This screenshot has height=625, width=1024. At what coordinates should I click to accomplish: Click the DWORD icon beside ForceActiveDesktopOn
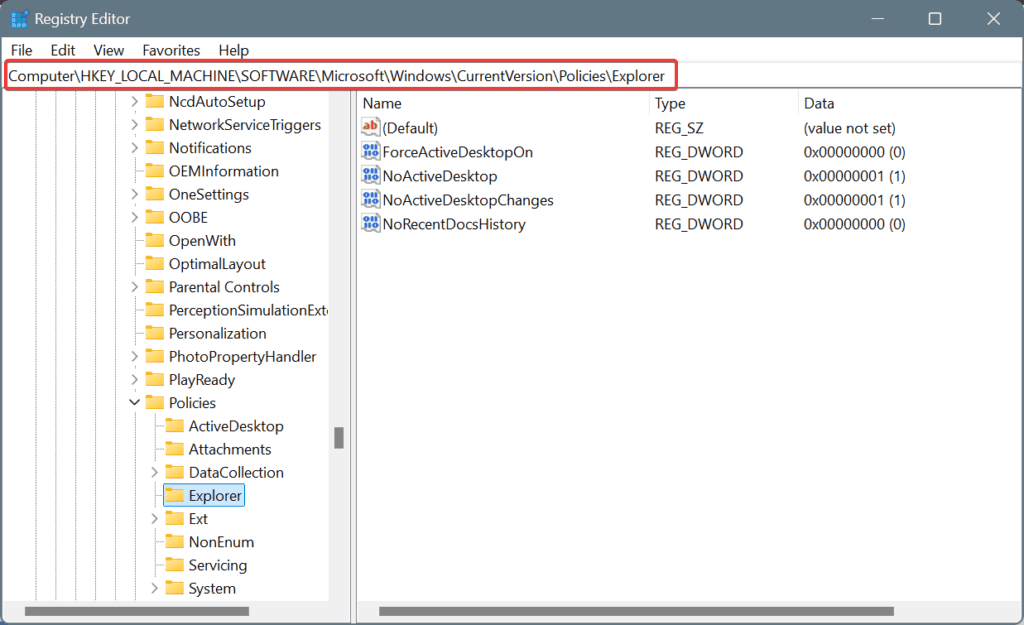[371, 152]
